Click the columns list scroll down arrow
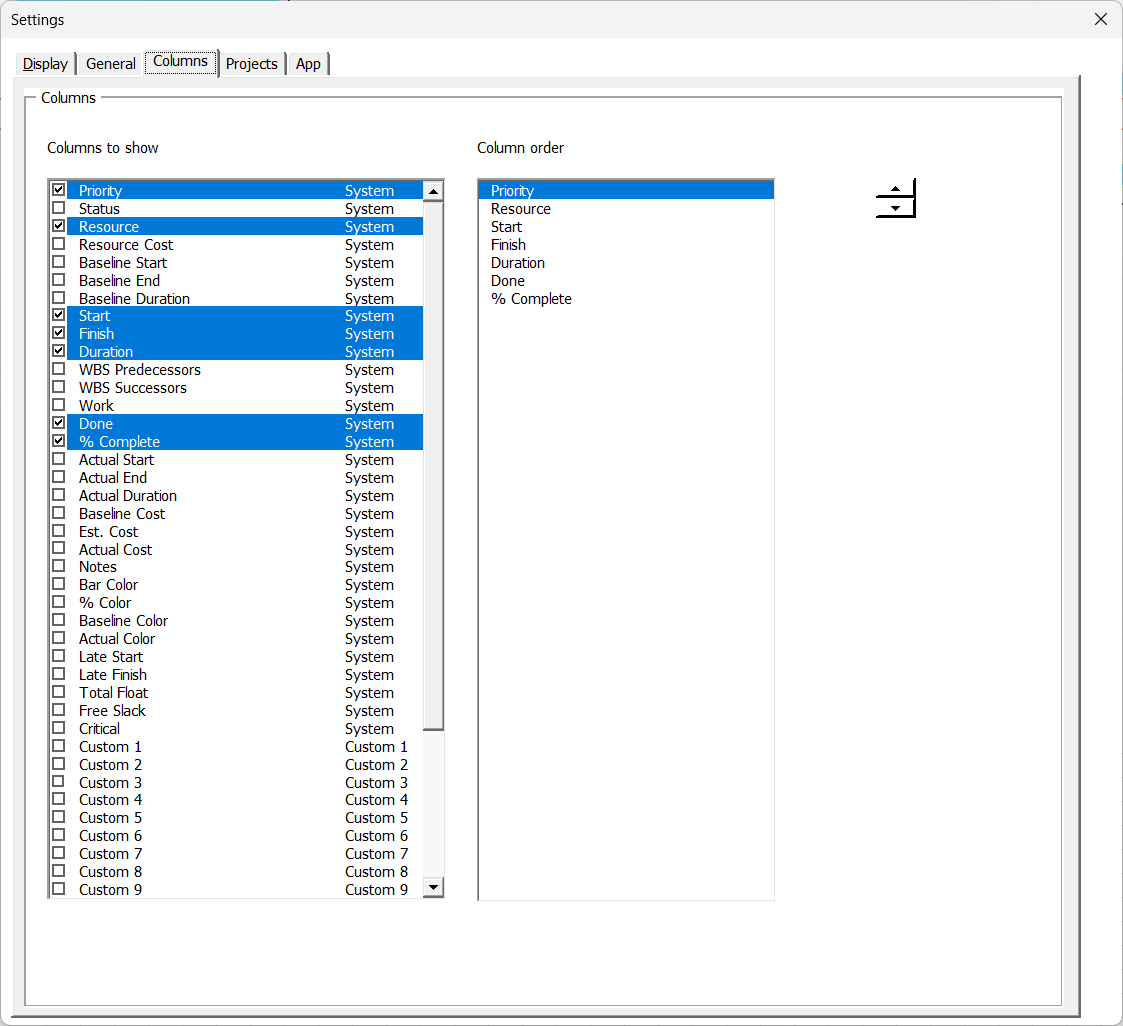This screenshot has height=1026, width=1123. coord(433,887)
